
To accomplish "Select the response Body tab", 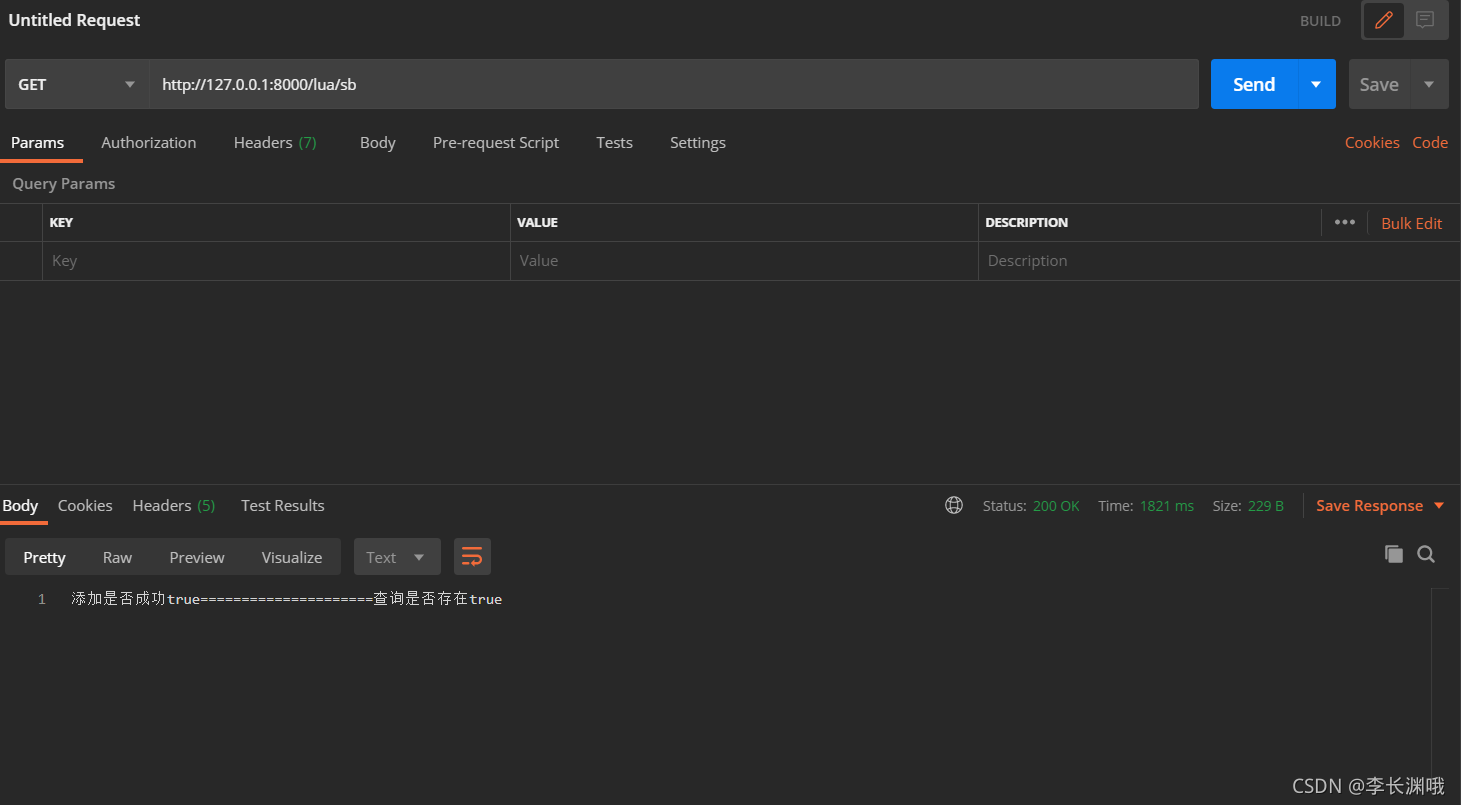I will [x=21, y=506].
